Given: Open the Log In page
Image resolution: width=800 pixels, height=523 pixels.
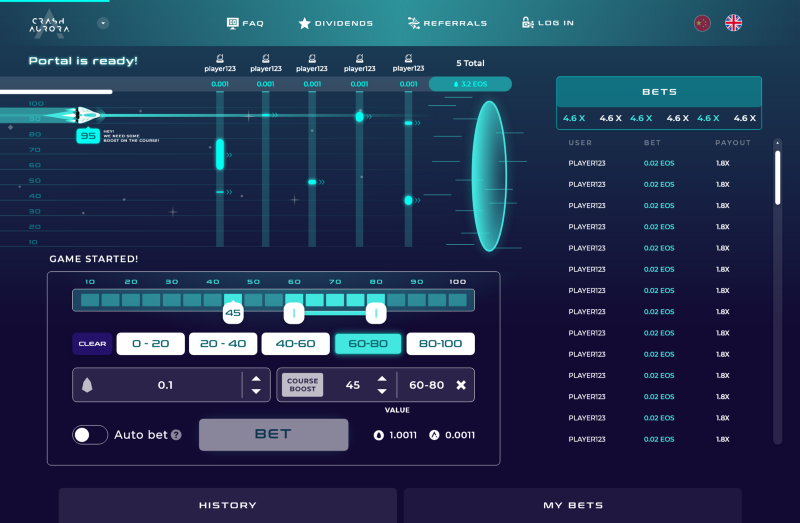Looking at the screenshot, I should pyautogui.click(x=547, y=22).
